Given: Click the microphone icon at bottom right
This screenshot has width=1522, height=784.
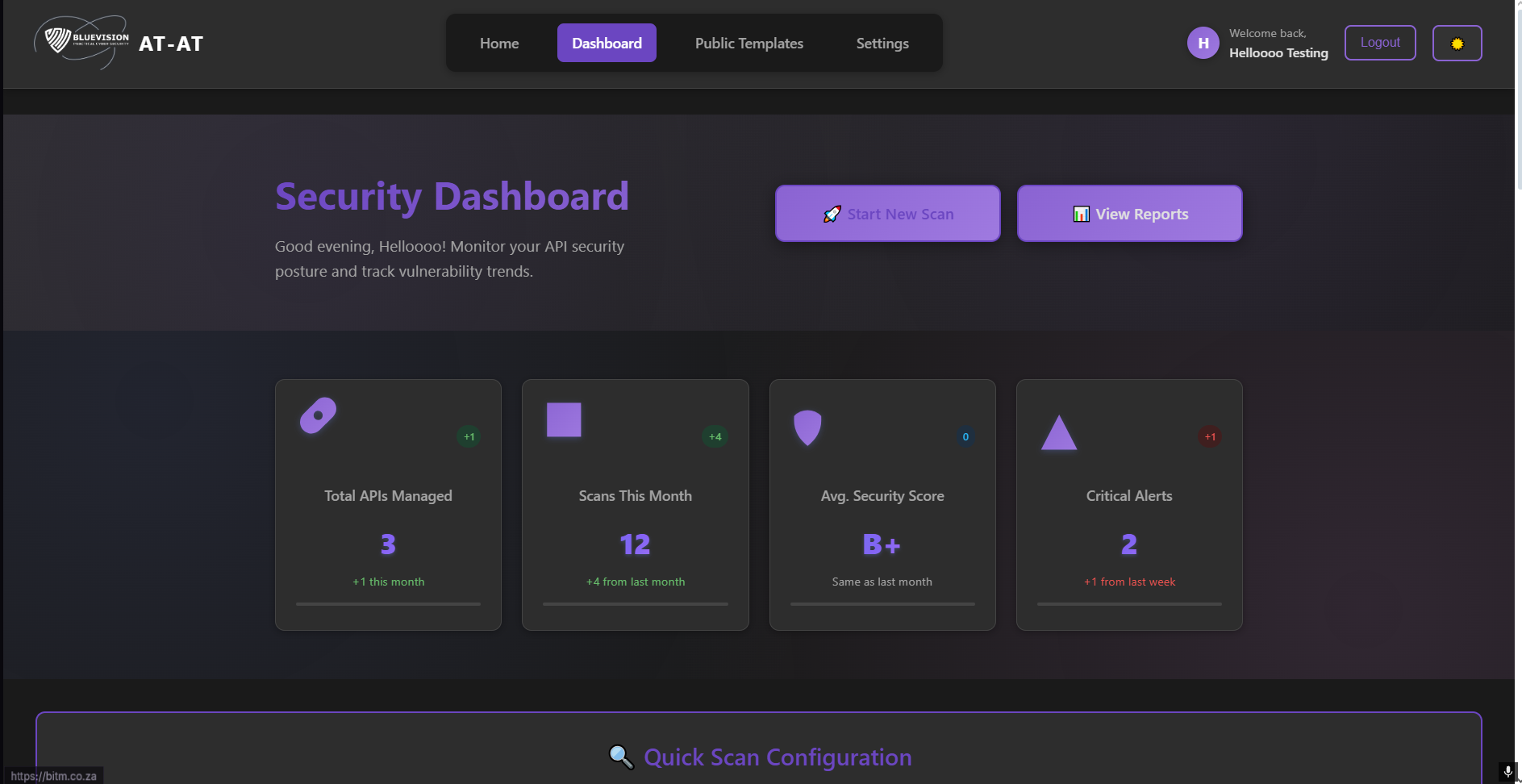Looking at the screenshot, I should 1507,772.
